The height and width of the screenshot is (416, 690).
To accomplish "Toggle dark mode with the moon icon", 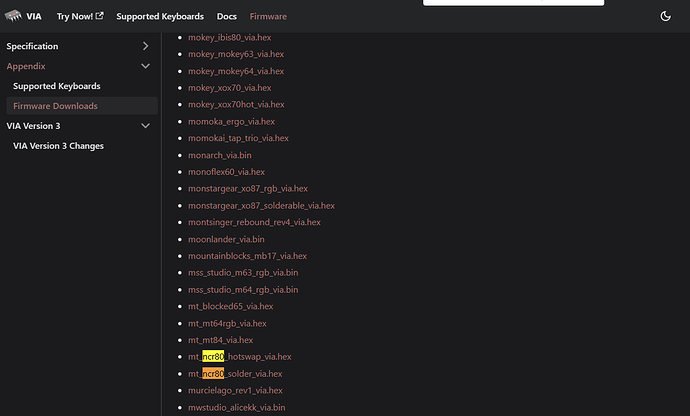I will point(665,16).
